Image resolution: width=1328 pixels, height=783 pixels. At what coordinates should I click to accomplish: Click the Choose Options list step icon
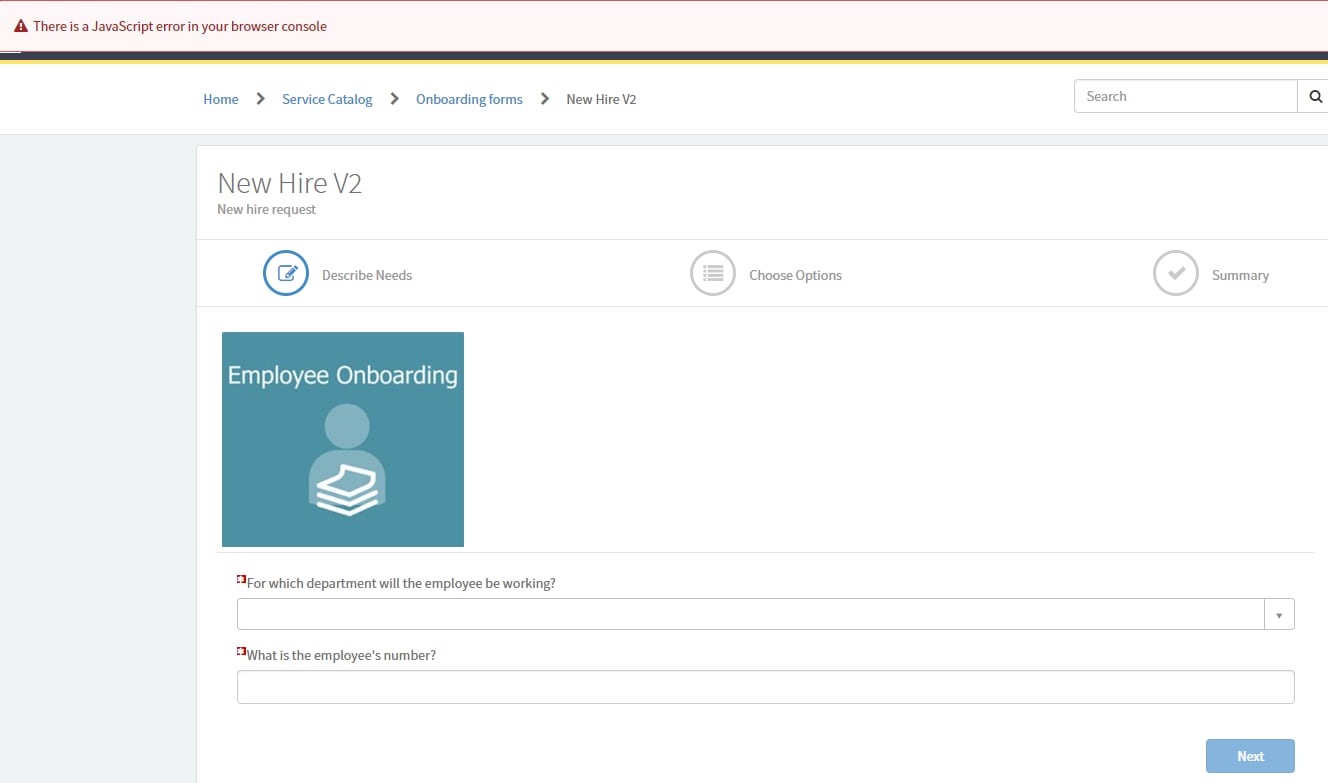pyautogui.click(x=713, y=273)
